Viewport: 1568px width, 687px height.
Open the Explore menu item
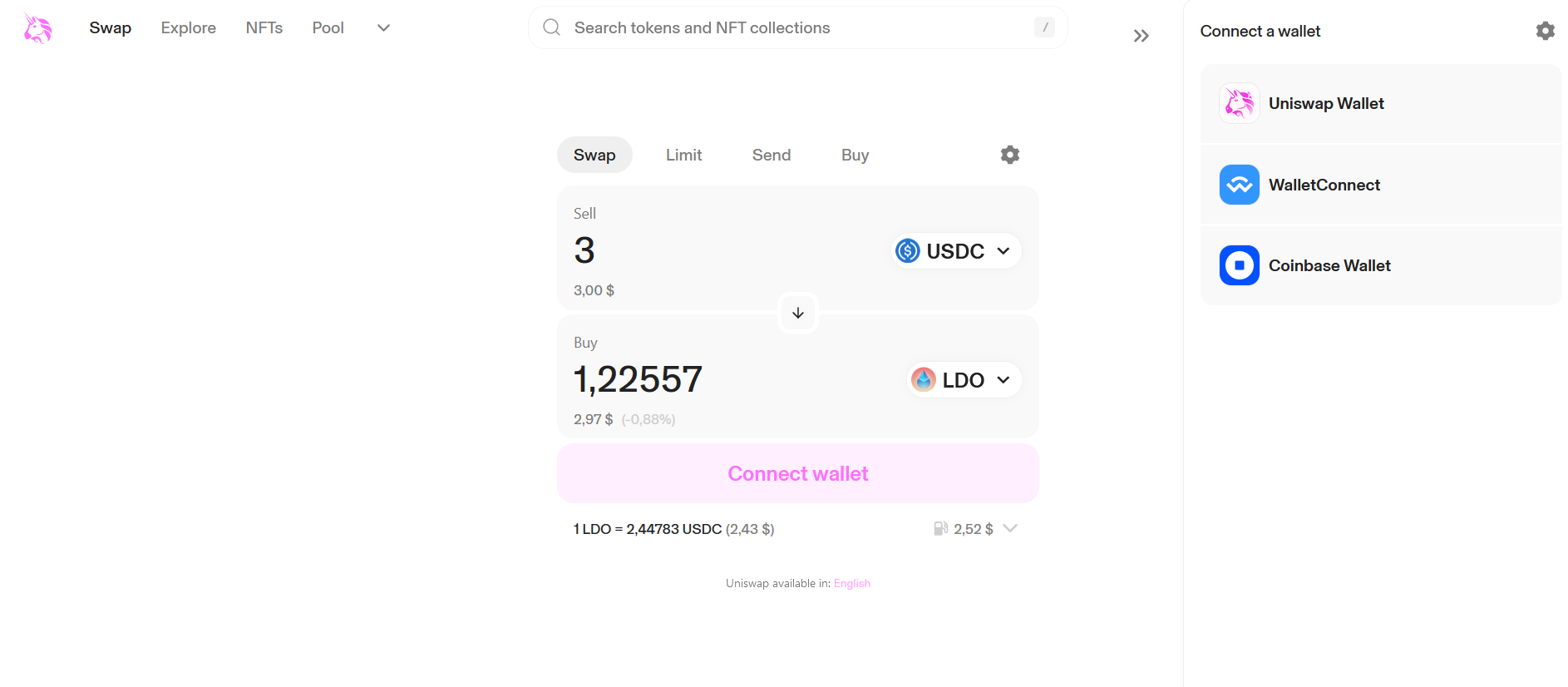(188, 28)
